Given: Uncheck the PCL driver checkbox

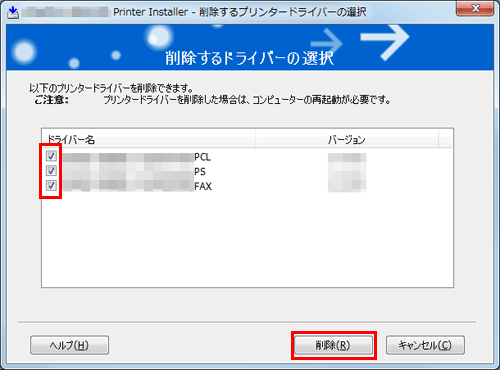Looking at the screenshot, I should tap(51, 156).
